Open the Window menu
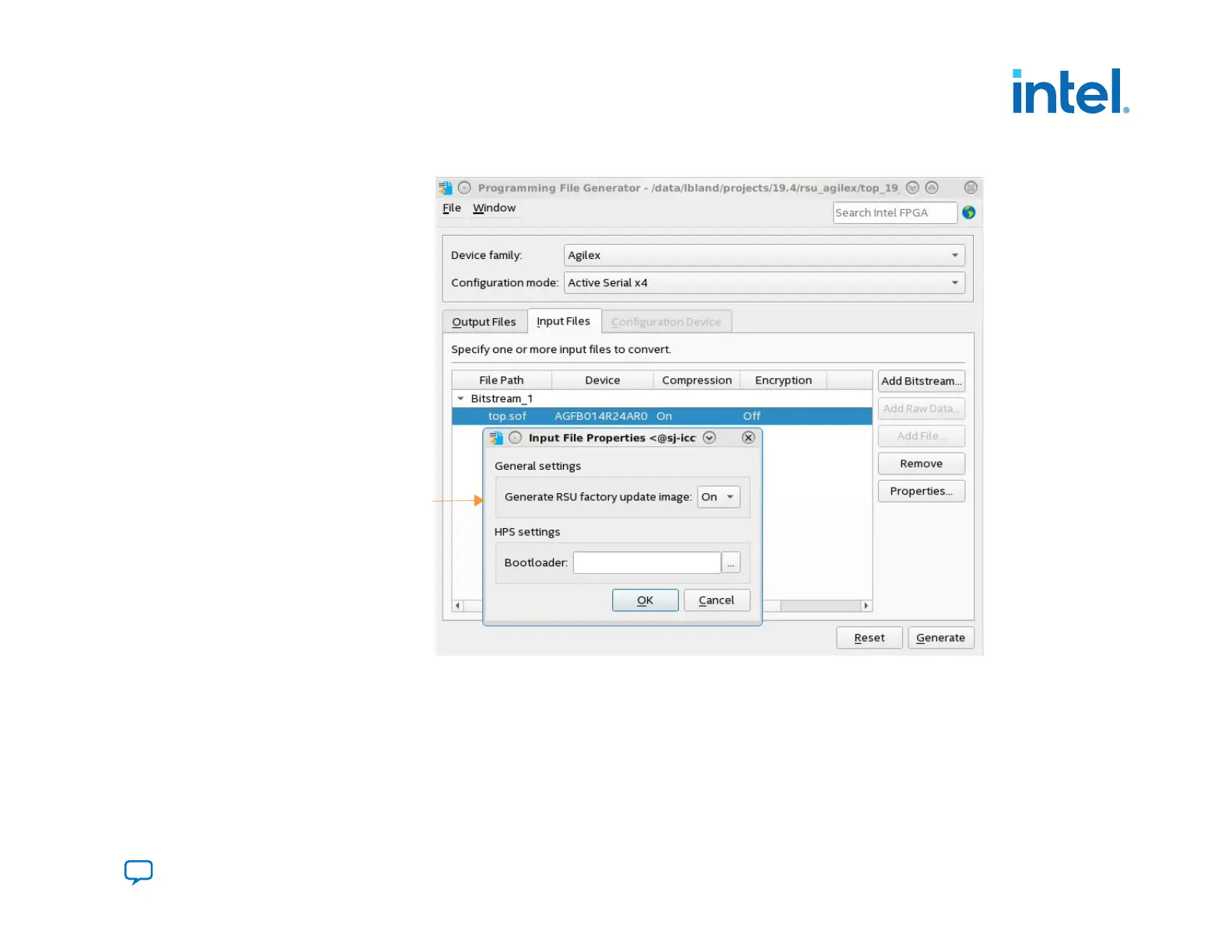Viewport: 1232px width, 952px height. [x=494, y=208]
